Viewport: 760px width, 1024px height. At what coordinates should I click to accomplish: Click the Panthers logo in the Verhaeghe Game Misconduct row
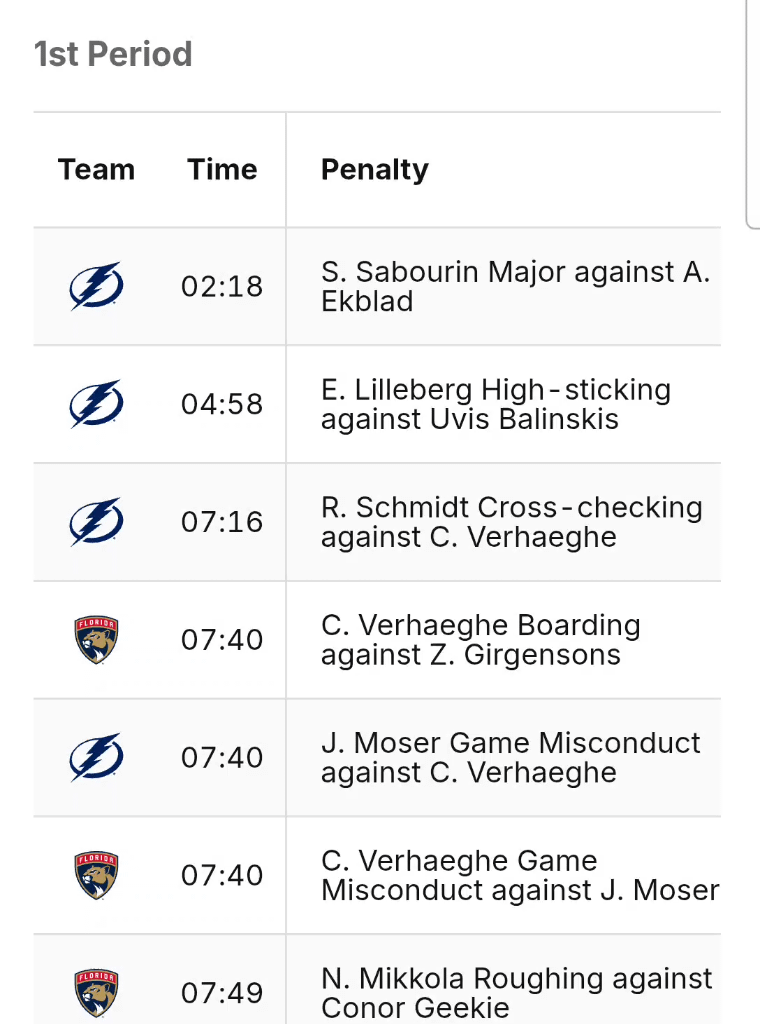96,876
